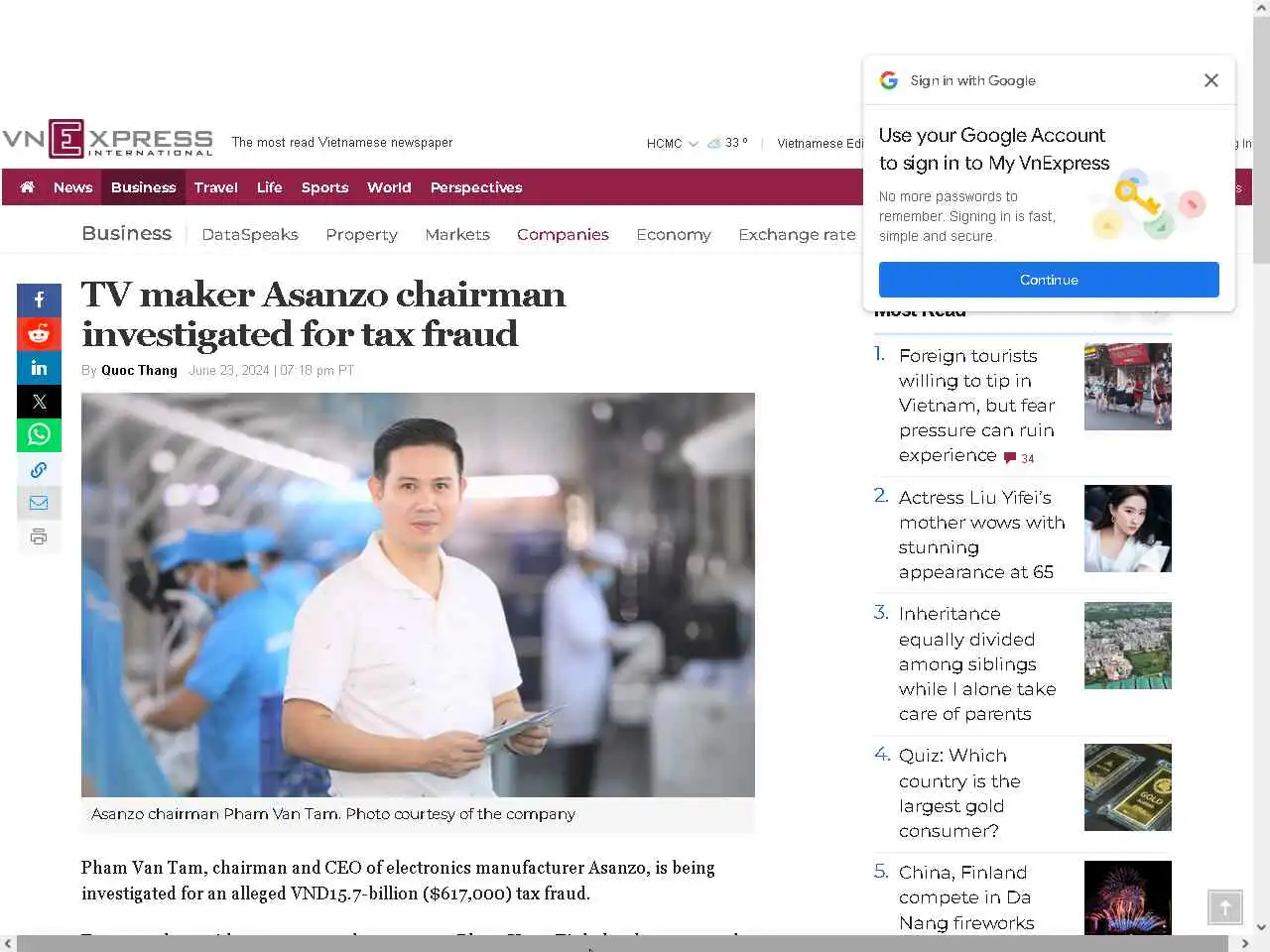The width and height of the screenshot is (1270, 952).
Task: Open the World menu
Action: coord(389,186)
